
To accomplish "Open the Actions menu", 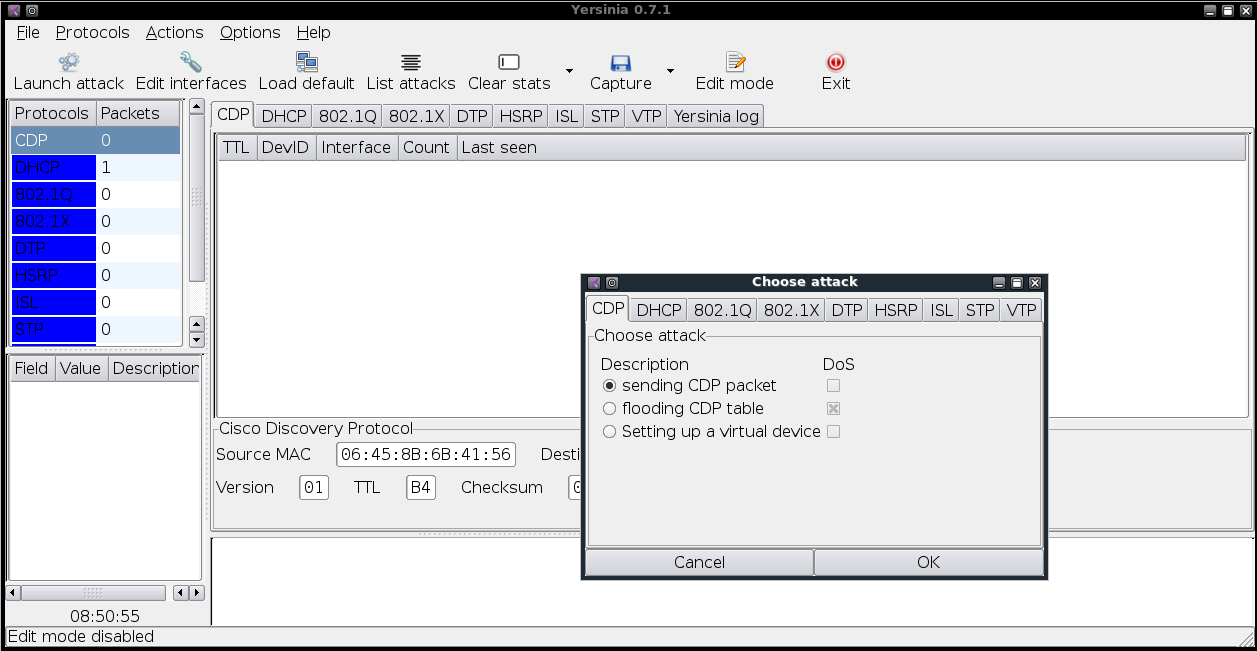I will pos(174,32).
